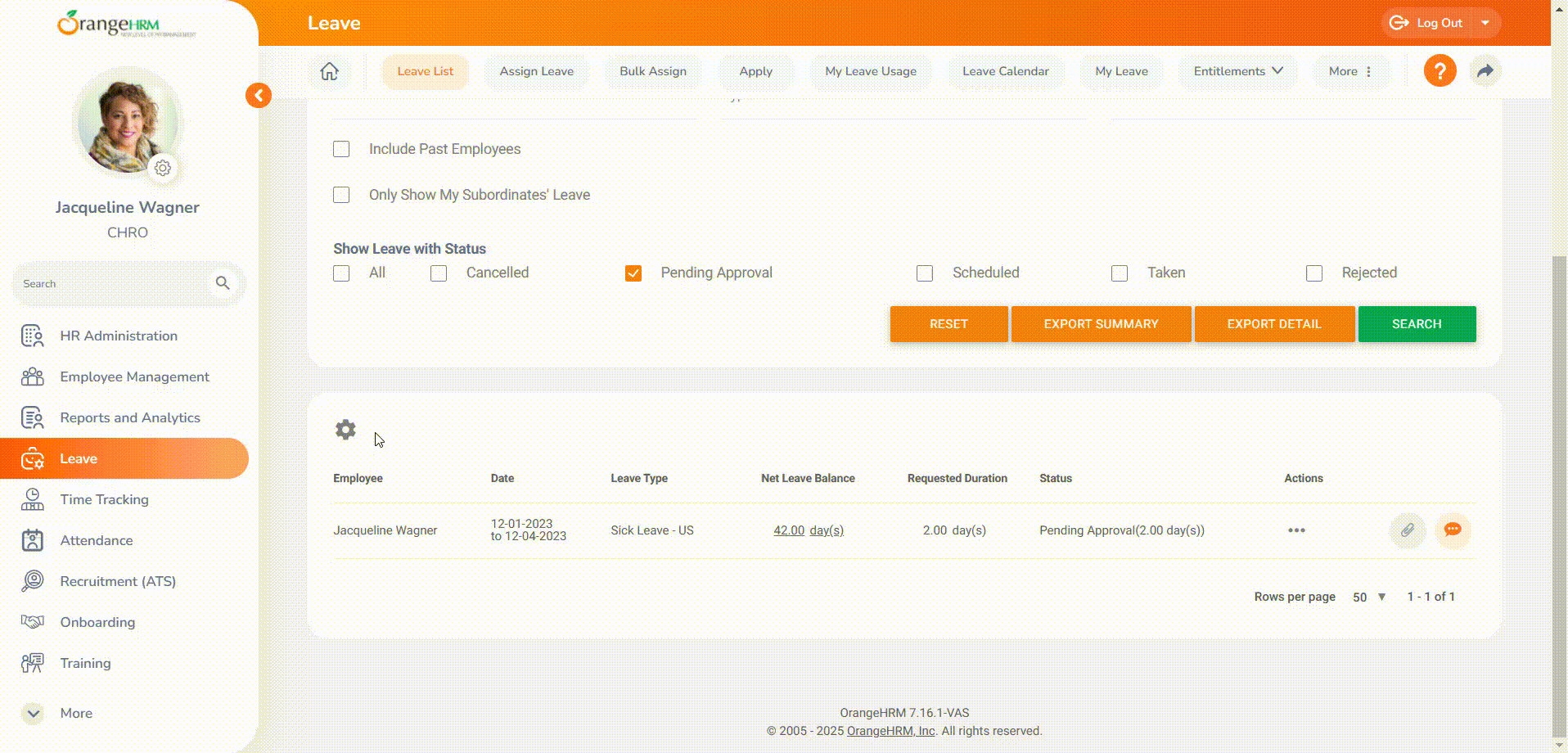
Task: Click the Leave module icon in the sidebar
Action: (x=33, y=458)
